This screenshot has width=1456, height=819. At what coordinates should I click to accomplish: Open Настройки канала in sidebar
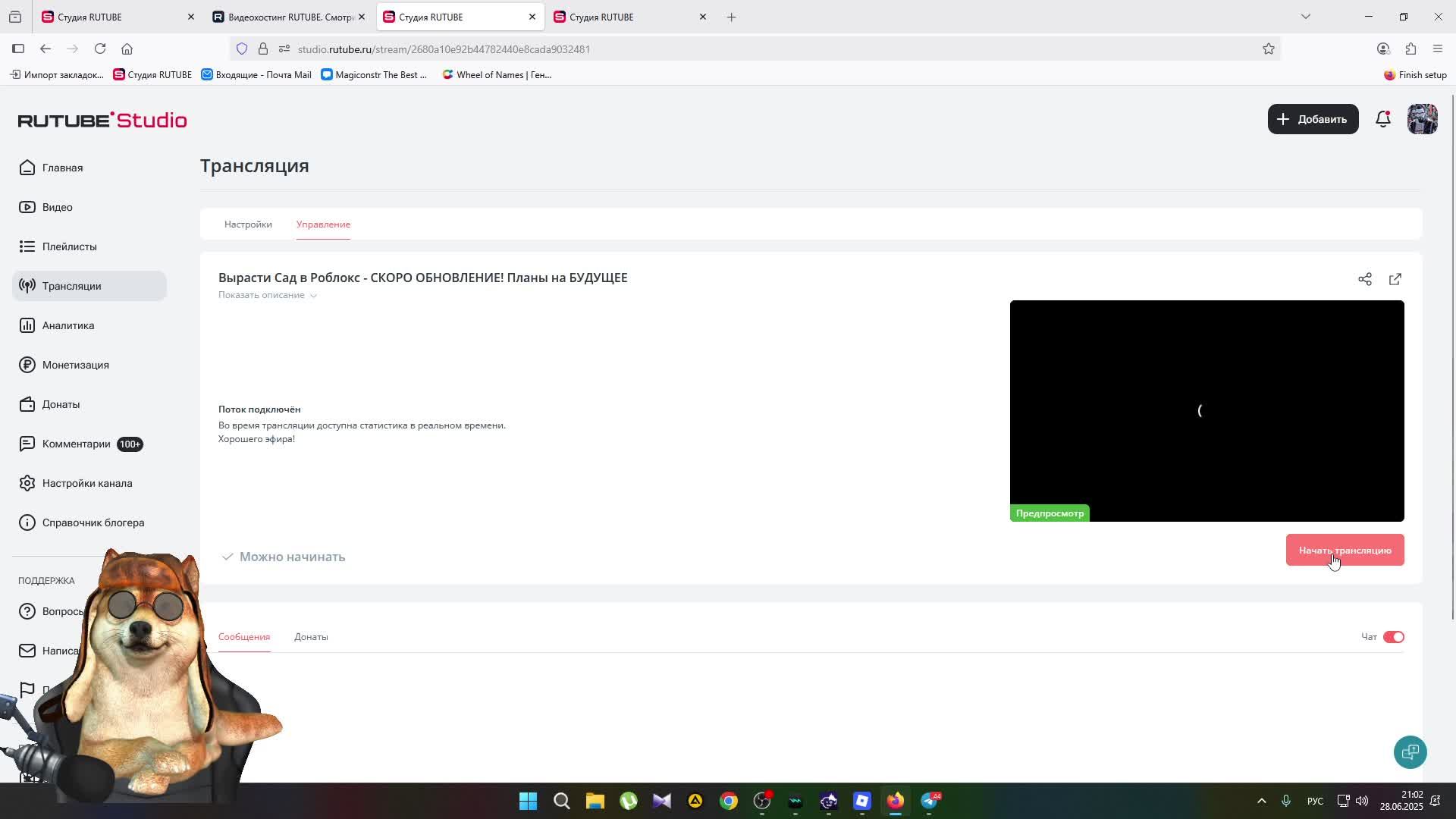click(x=86, y=483)
